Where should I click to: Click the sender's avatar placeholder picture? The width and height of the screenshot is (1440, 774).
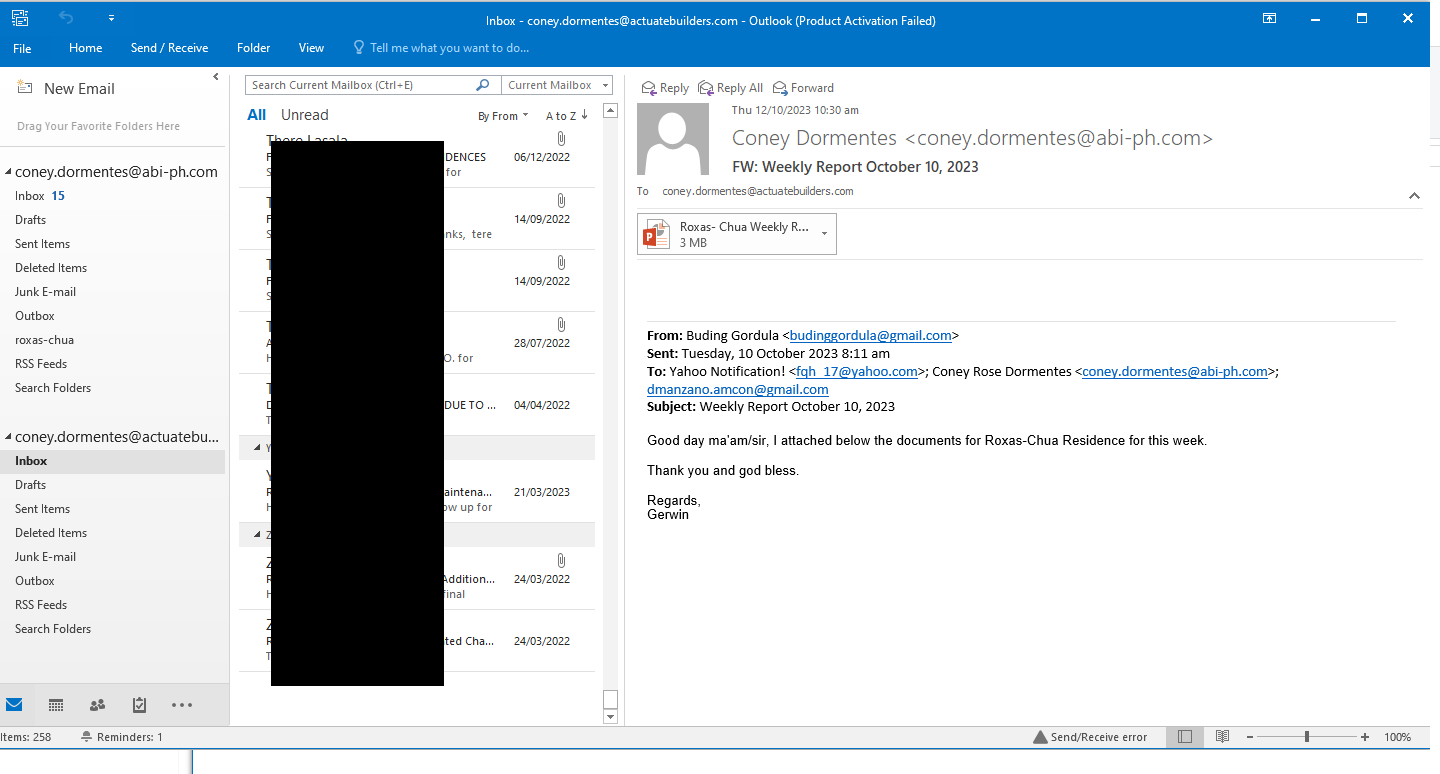pos(673,139)
